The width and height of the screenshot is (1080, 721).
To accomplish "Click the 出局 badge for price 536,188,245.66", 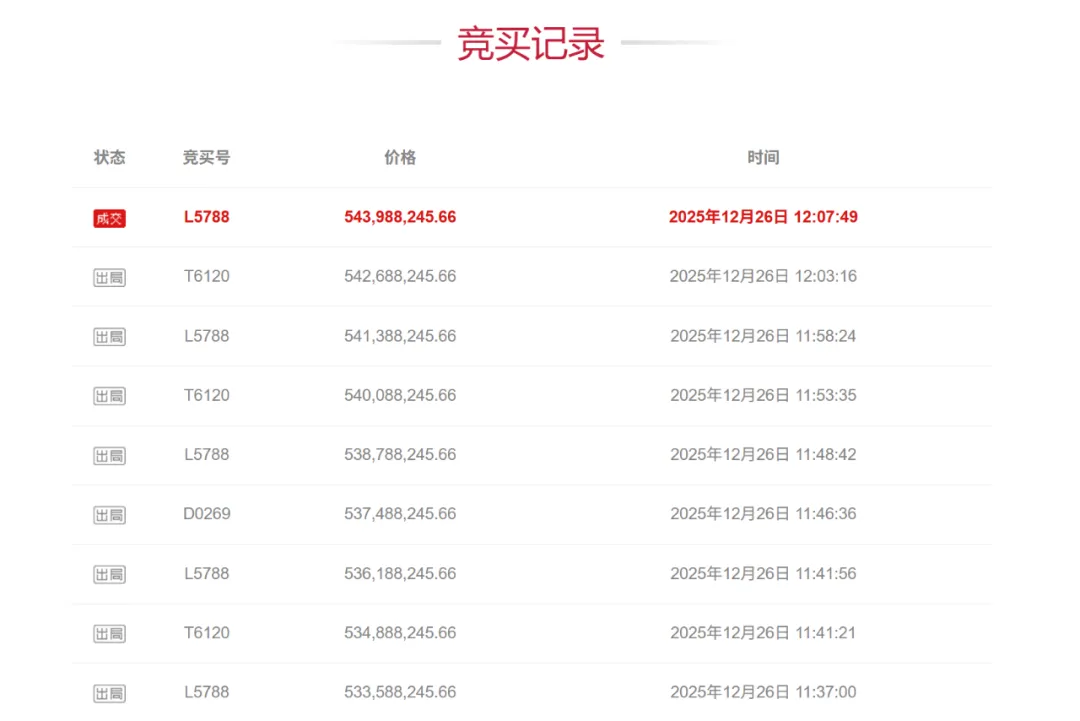I will click(110, 574).
